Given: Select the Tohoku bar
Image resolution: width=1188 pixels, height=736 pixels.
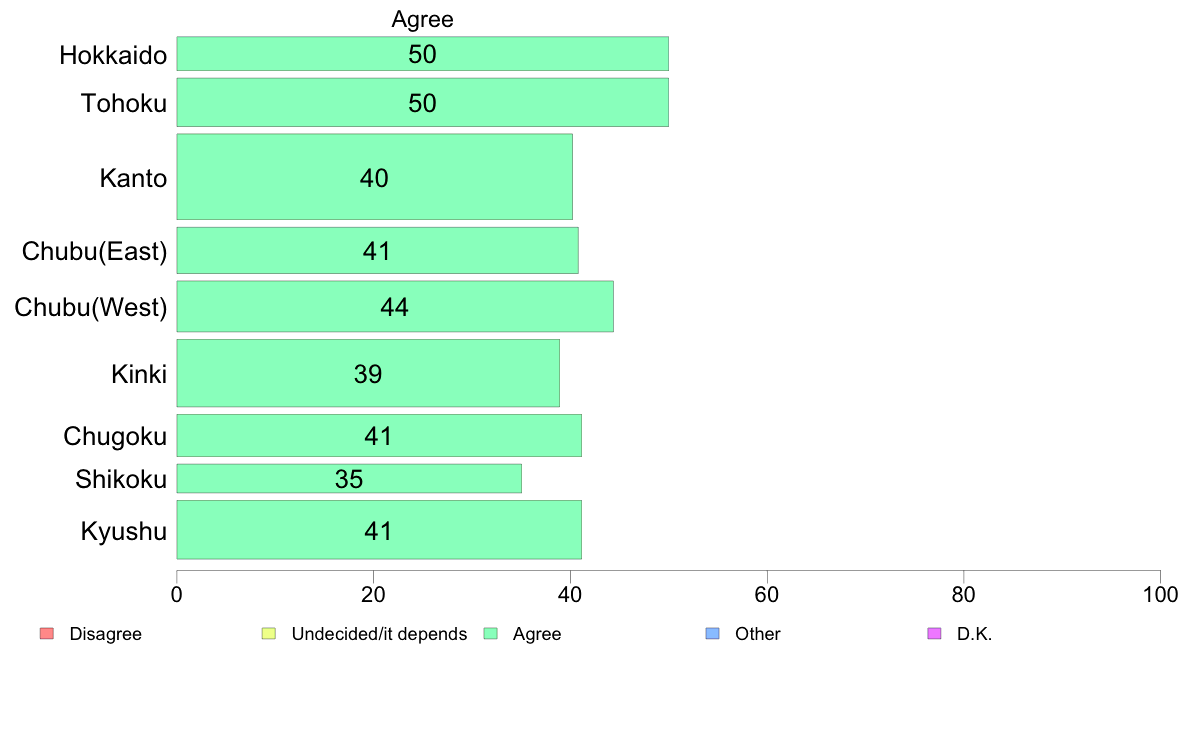Looking at the screenshot, I should click(422, 103).
